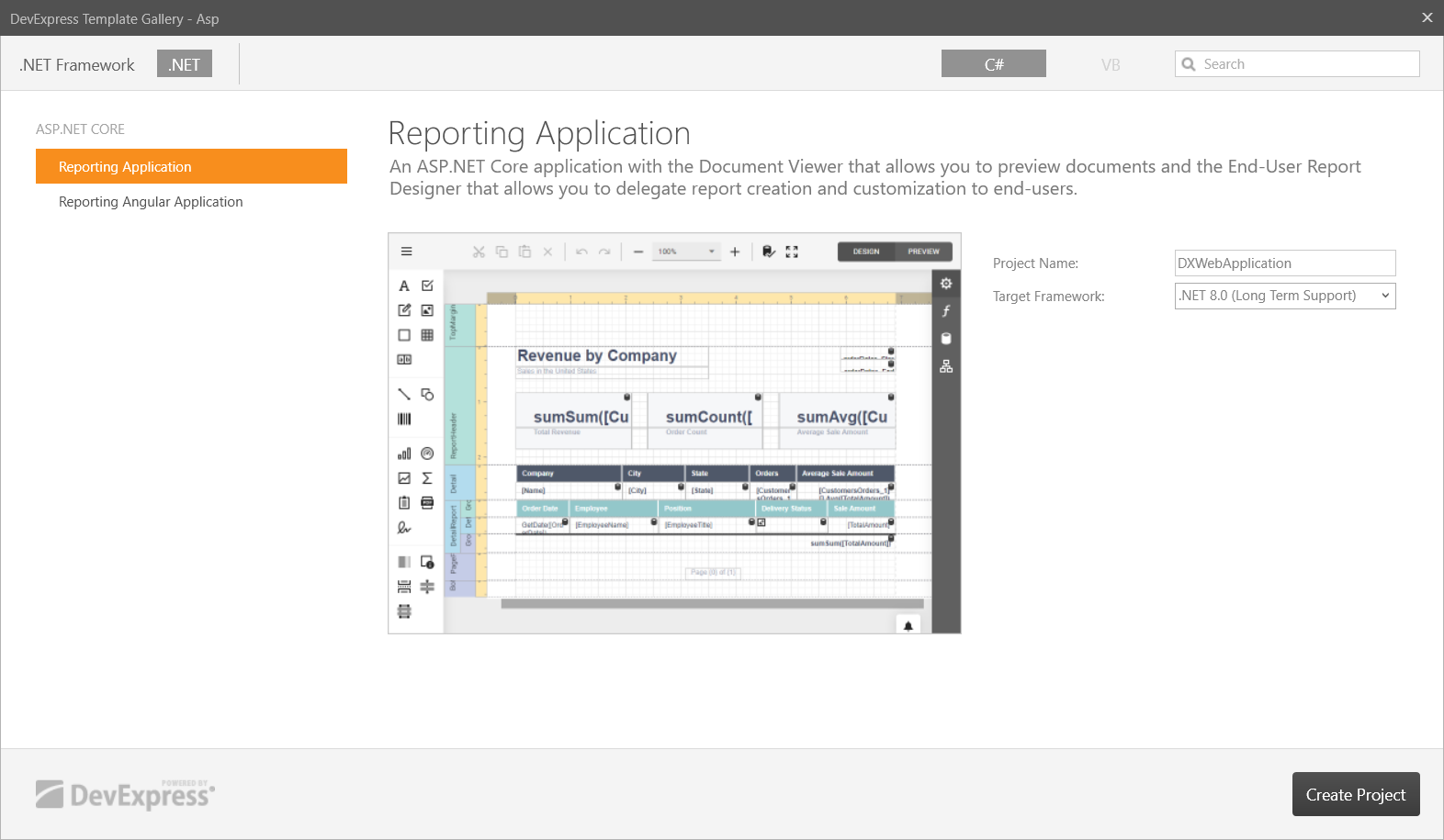Click the Target Framework: label
The width and height of the screenshot is (1444, 840).
pyautogui.click(x=1048, y=297)
